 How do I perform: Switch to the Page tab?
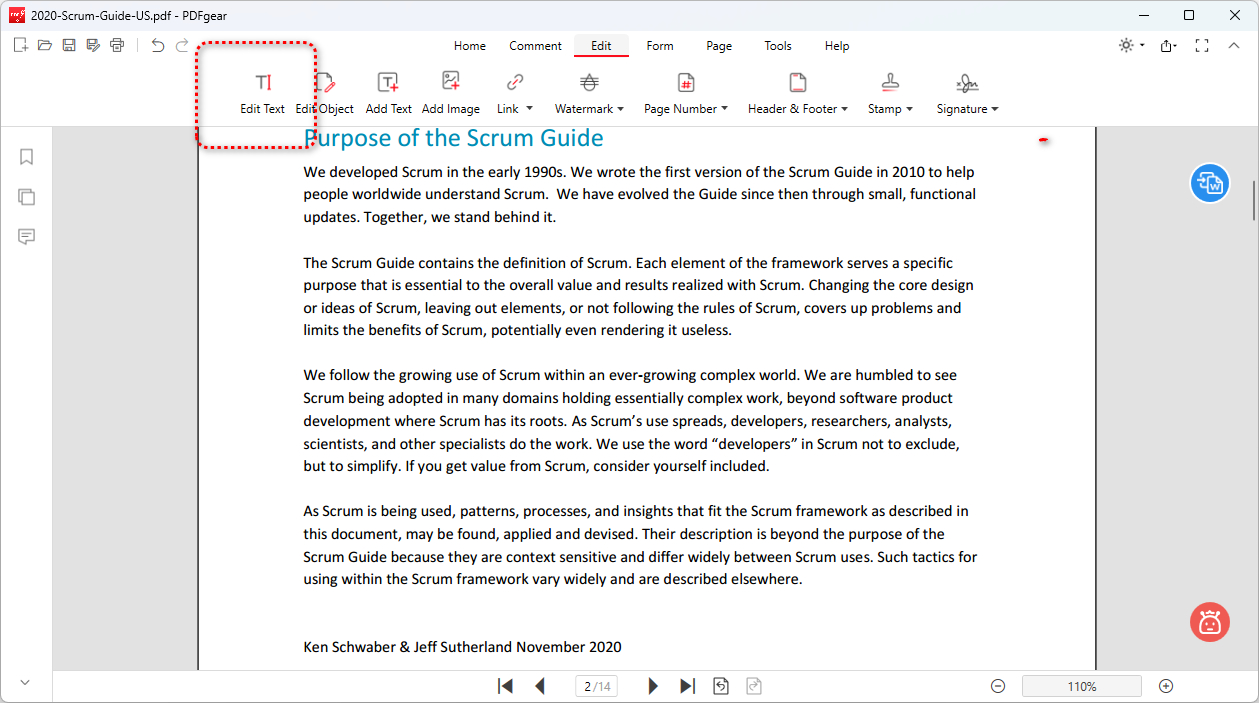coord(719,46)
